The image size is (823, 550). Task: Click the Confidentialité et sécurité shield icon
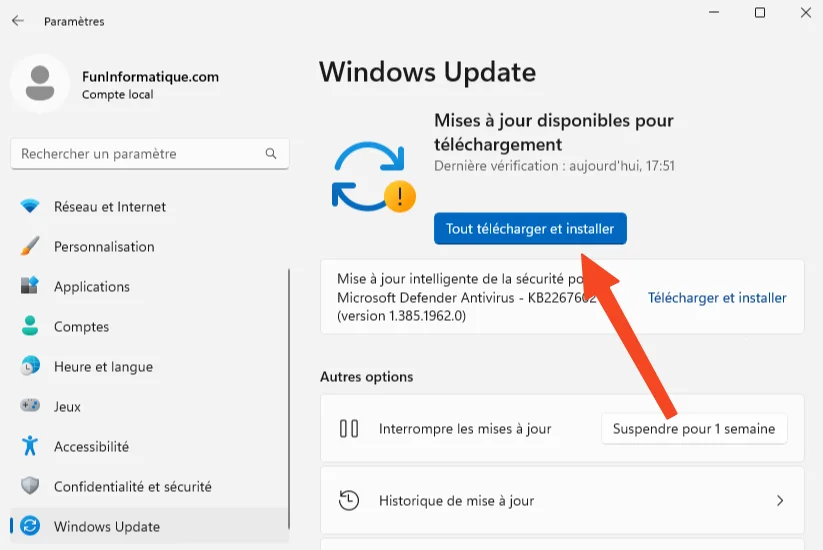coord(30,486)
